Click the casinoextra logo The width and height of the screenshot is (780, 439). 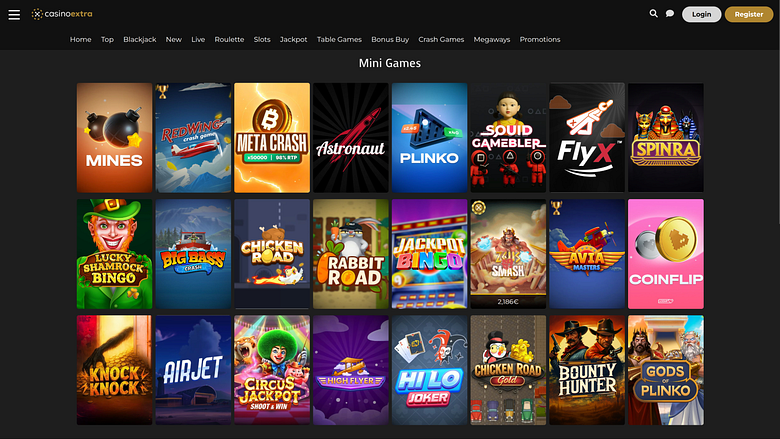(x=62, y=14)
